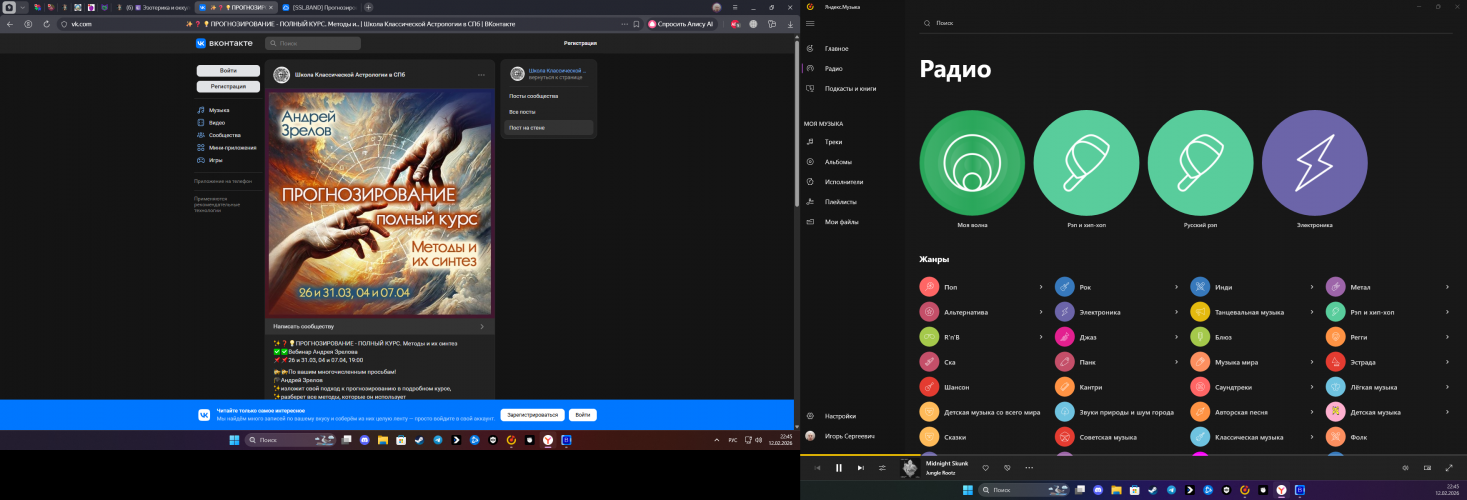Start the Электроника lightning station
The height and width of the screenshot is (500, 1467).
pyautogui.click(x=1314, y=164)
